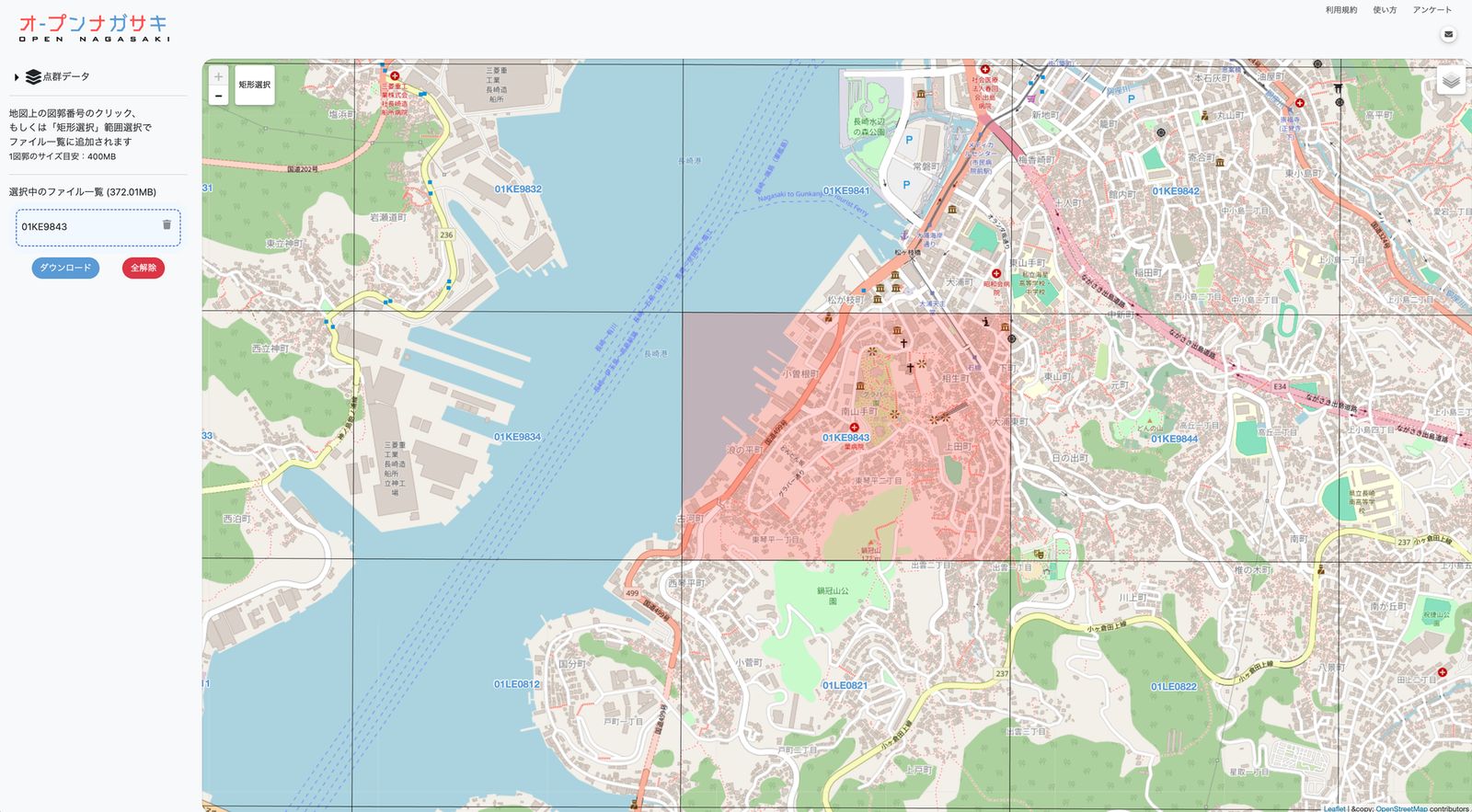
Task: Click highlighted tile label 01KE9843
Action: click(x=846, y=438)
